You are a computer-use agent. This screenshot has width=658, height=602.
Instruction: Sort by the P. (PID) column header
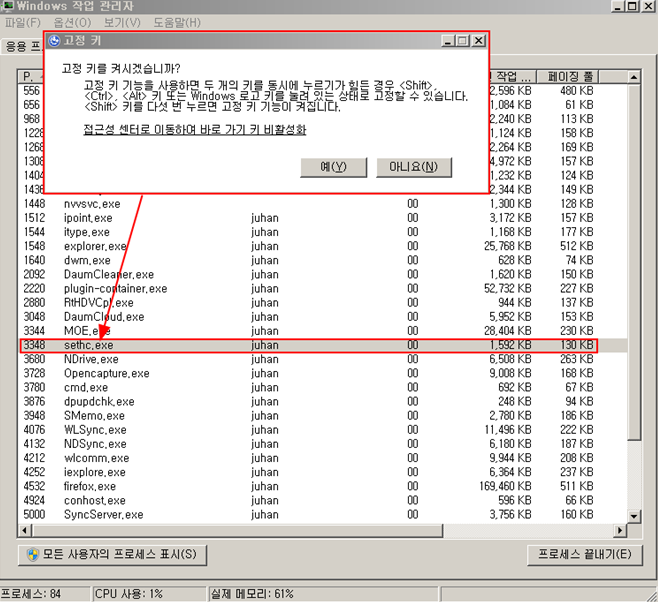31,76
